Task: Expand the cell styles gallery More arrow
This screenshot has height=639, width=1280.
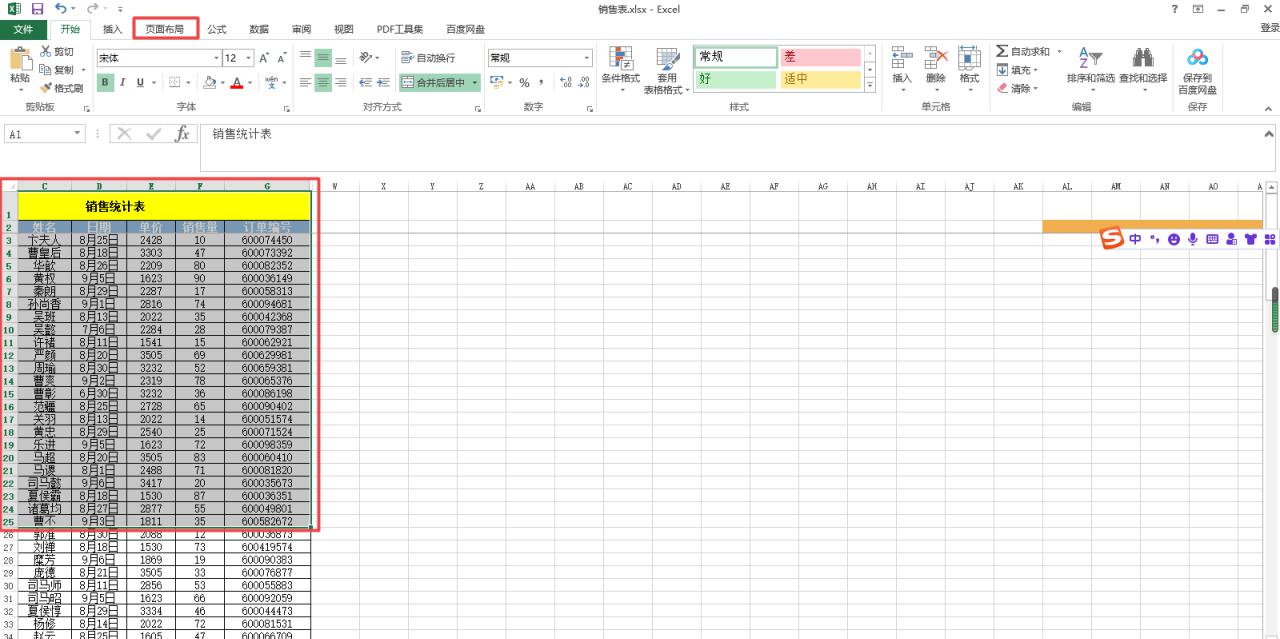Action: coord(870,87)
